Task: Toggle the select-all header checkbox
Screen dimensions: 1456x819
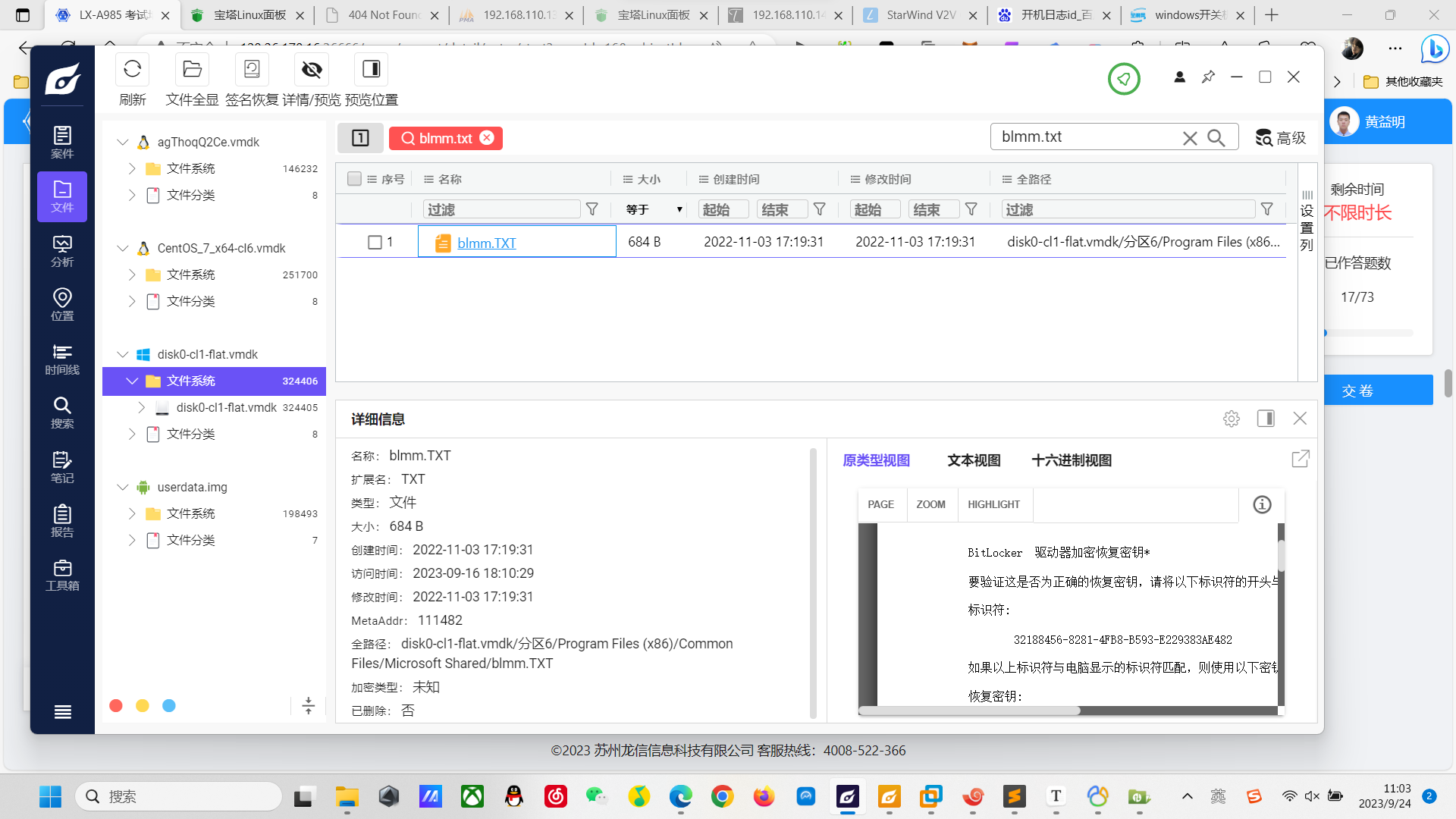Action: pos(354,179)
